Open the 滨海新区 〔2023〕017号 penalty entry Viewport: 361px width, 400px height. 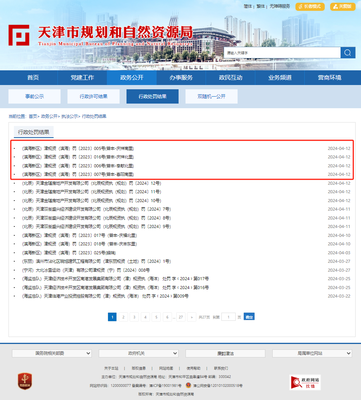click(79, 235)
